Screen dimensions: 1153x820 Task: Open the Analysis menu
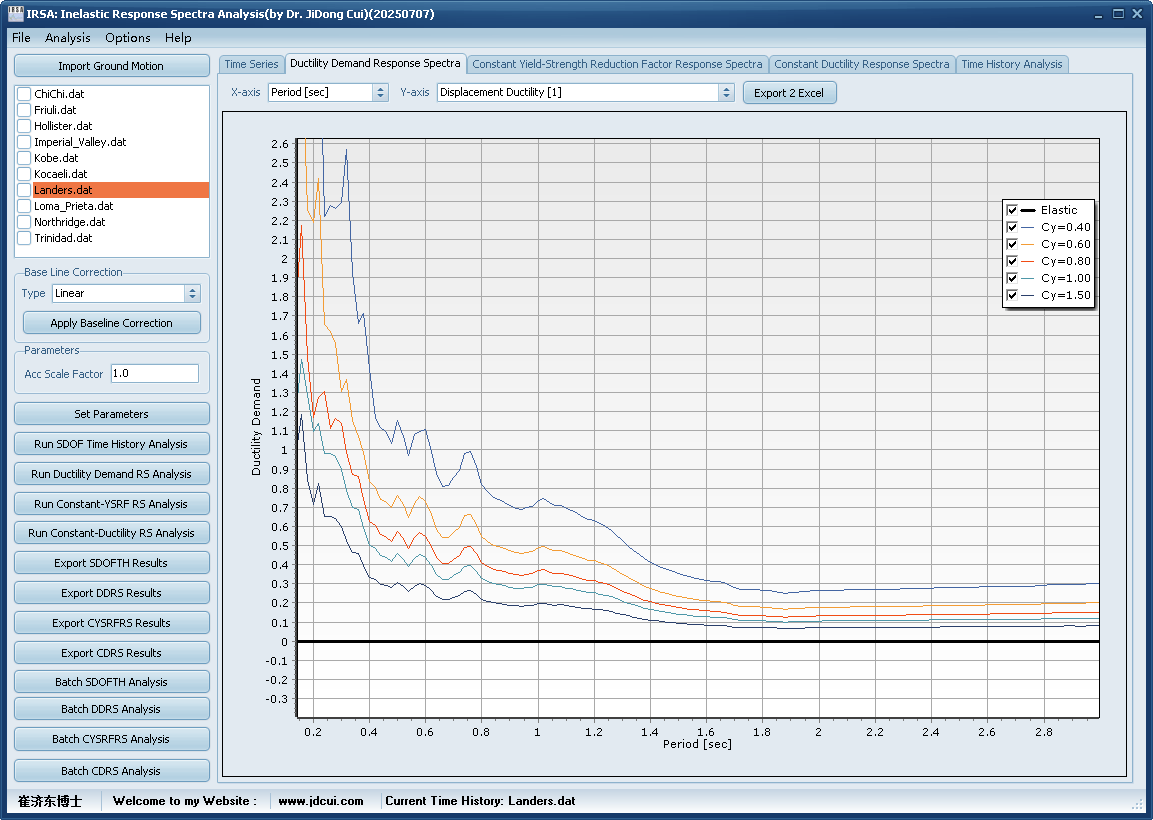coord(67,37)
